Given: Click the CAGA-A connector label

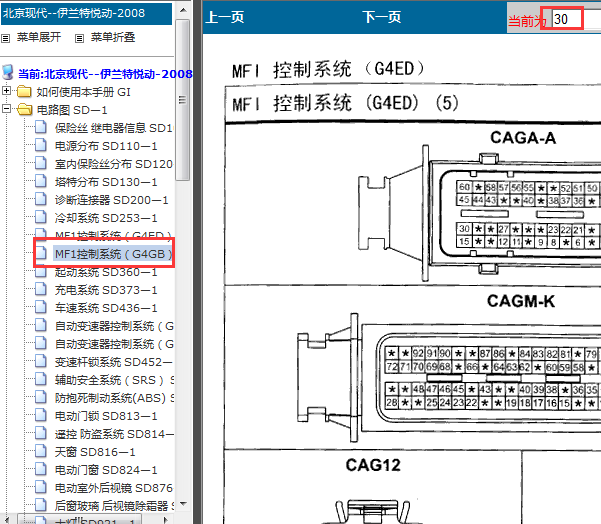Looking at the screenshot, I should [x=523, y=138].
